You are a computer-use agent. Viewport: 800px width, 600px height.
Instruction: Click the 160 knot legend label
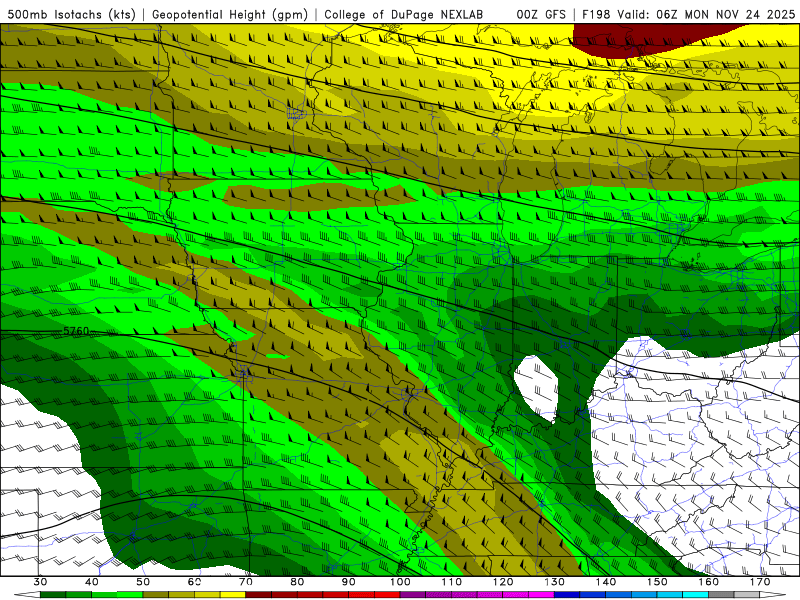click(709, 582)
